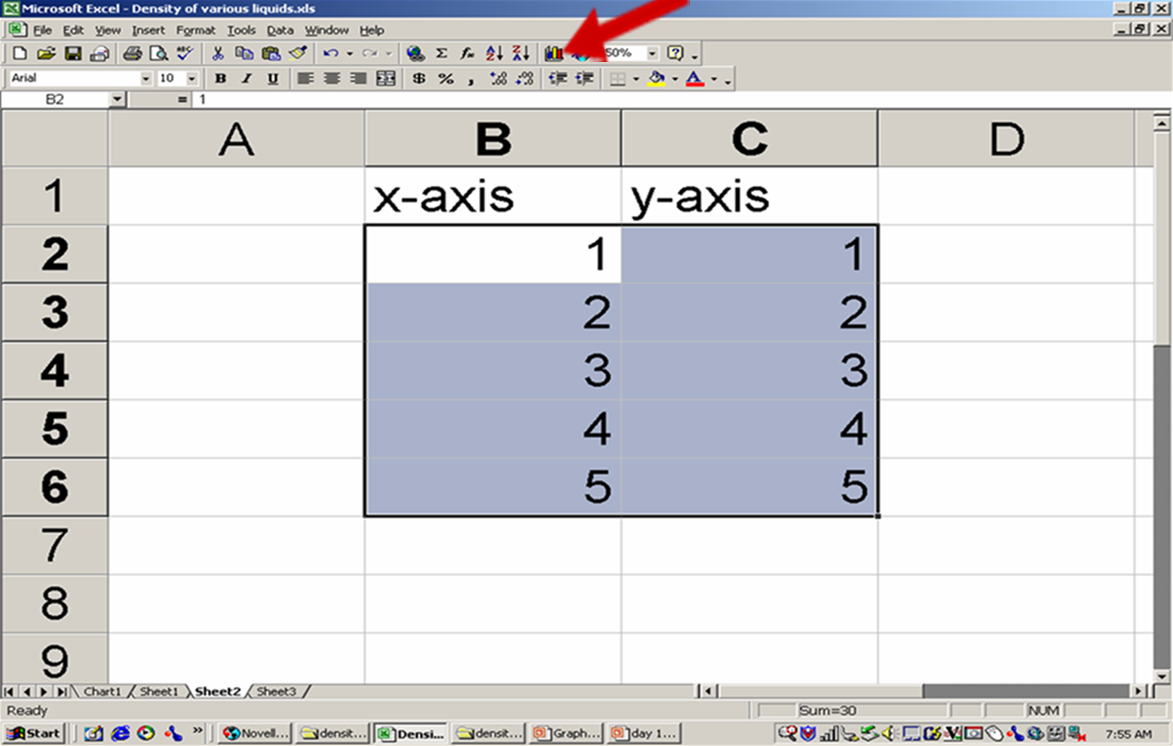
Task: Launch Internet Explorer from Quick Launch
Action: (x=120, y=733)
